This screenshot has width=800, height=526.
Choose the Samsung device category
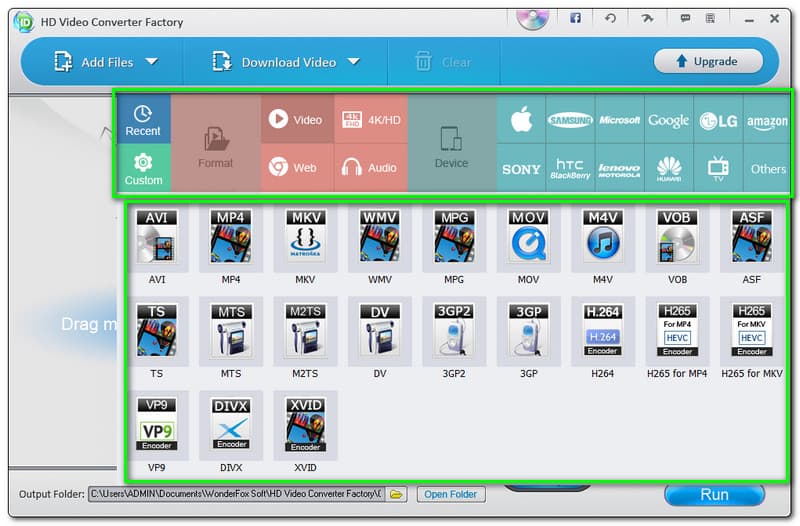pos(570,120)
